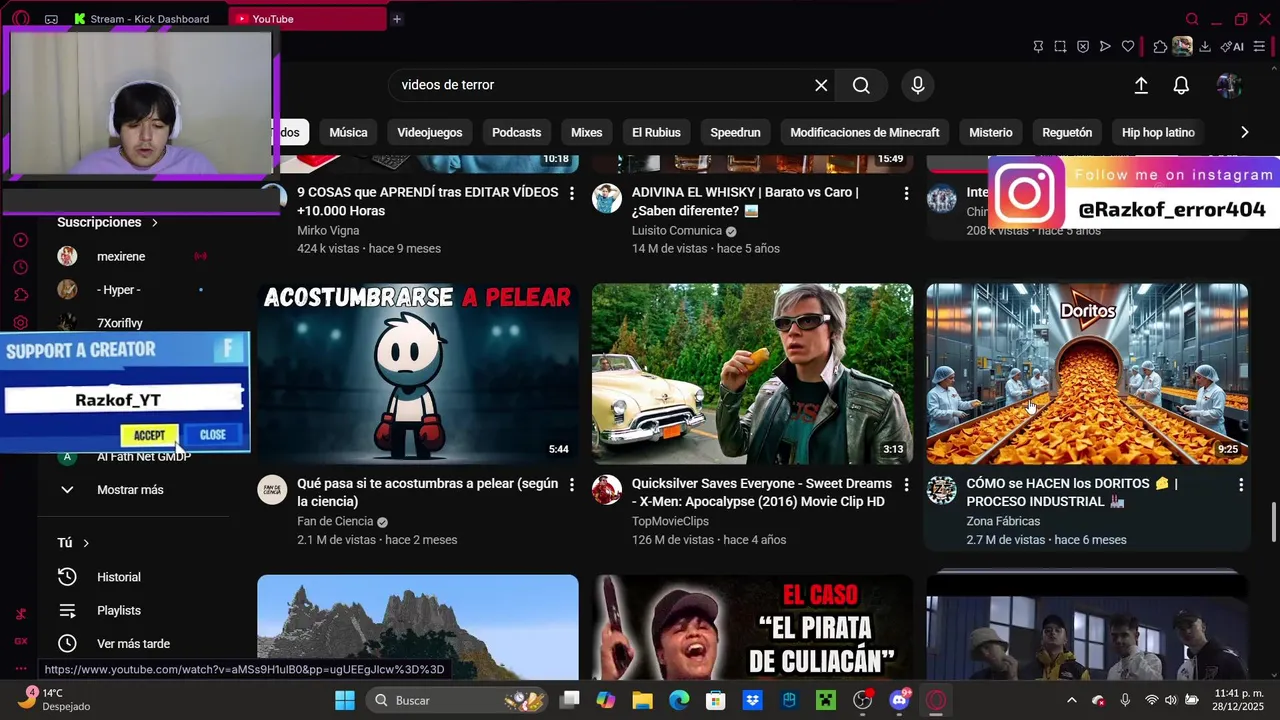Switch to the YouTube browser tab
This screenshot has width=1280, height=720.
(x=307, y=19)
